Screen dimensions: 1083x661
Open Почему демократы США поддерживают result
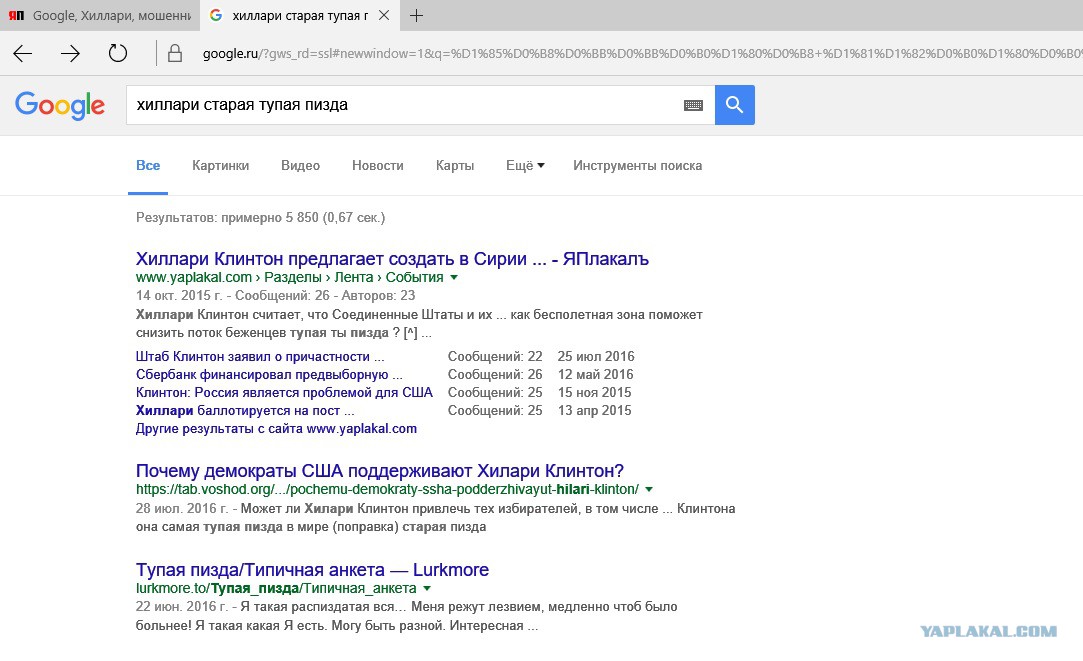pos(380,471)
